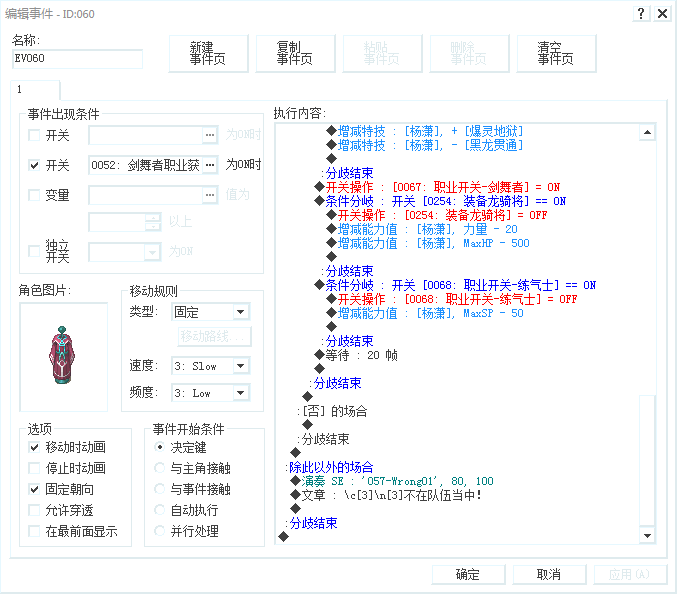The height and width of the screenshot is (594, 677).
Task: Select 与事件接触 trigger radio button
Action: [160, 489]
